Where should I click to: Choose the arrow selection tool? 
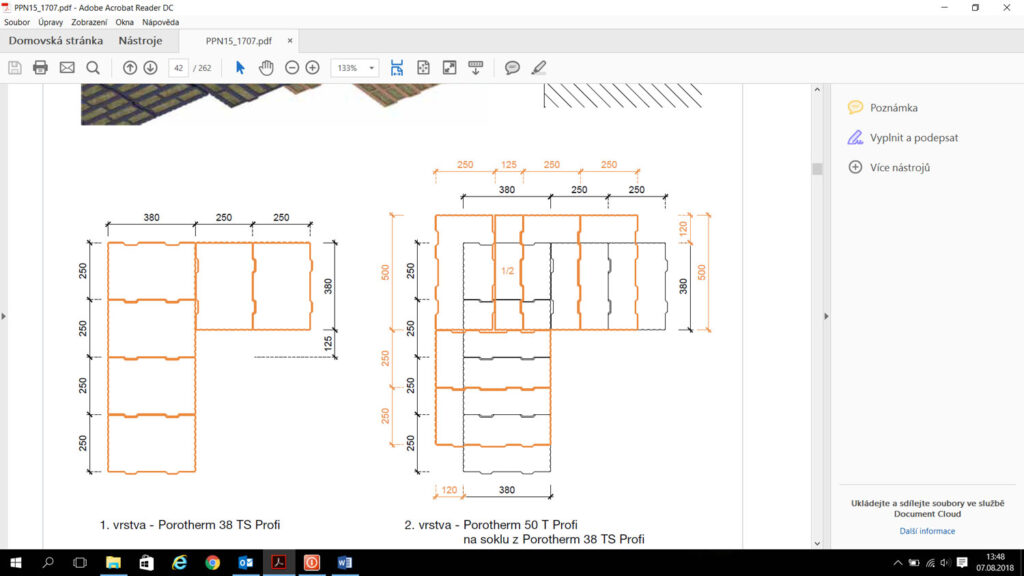[x=240, y=67]
